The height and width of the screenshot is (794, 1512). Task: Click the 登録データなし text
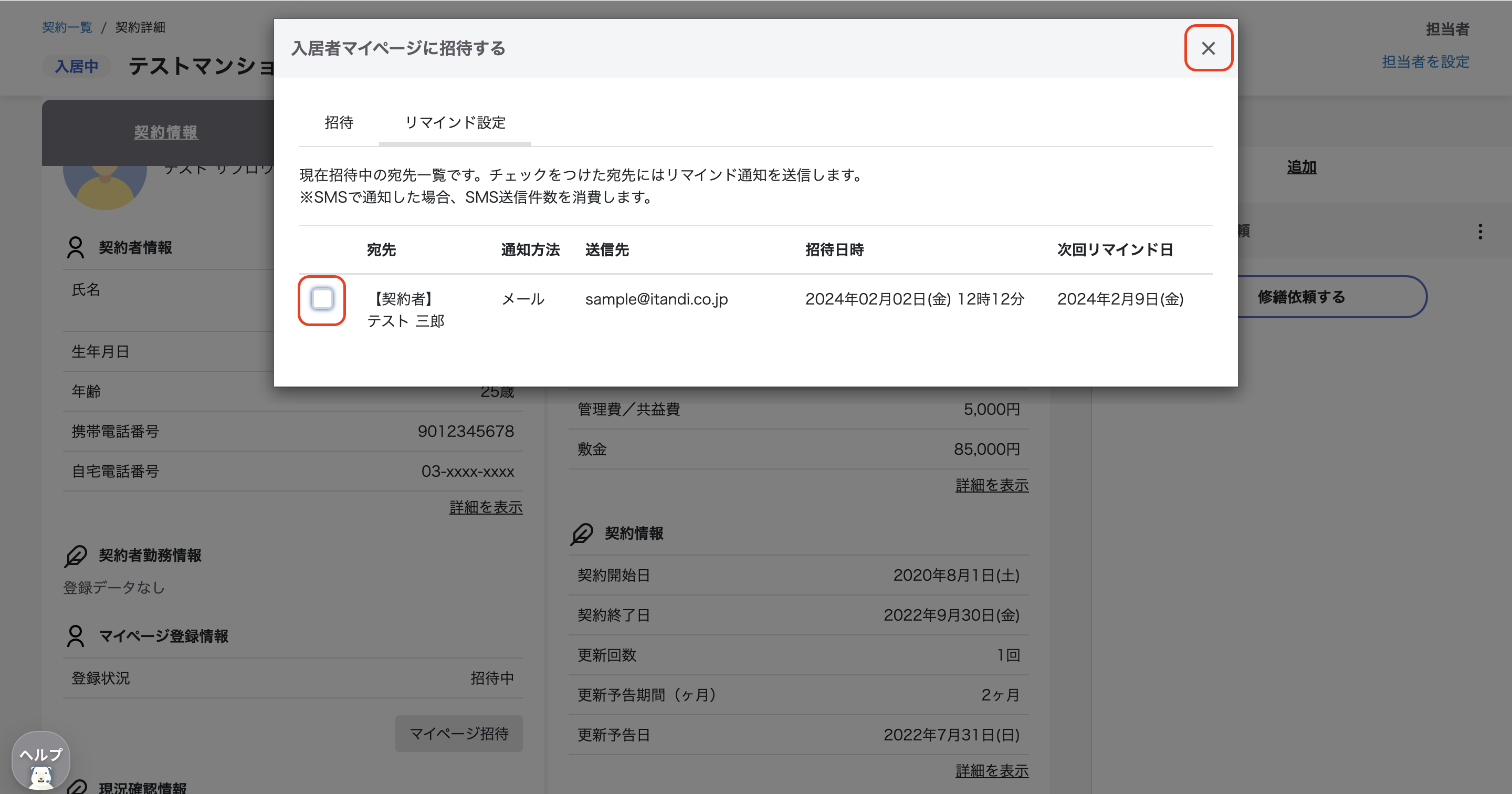[114, 588]
